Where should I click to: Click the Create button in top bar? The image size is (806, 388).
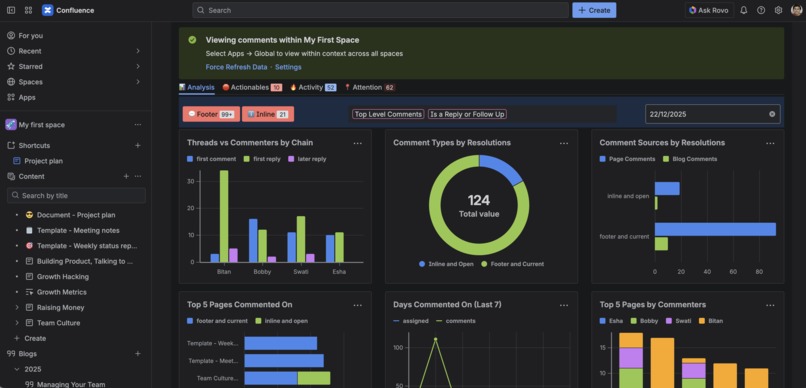(x=594, y=10)
